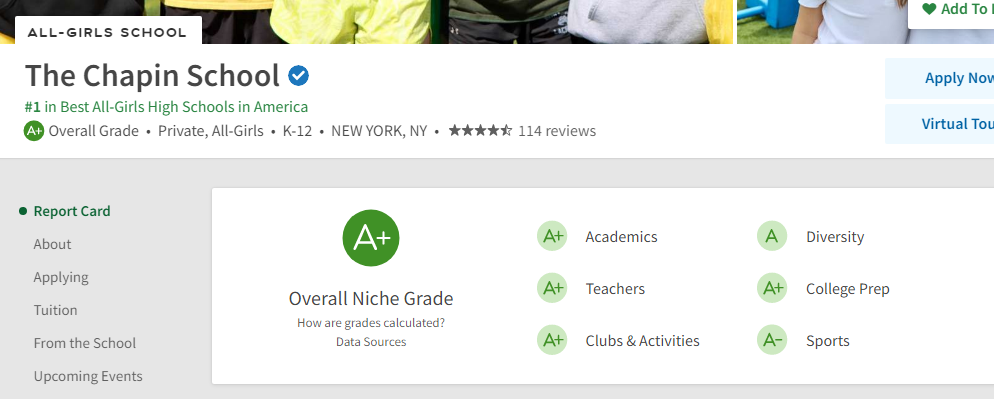Open the #1 Best All-Girls High Schools ranking link
994x399 pixels.
pos(166,107)
